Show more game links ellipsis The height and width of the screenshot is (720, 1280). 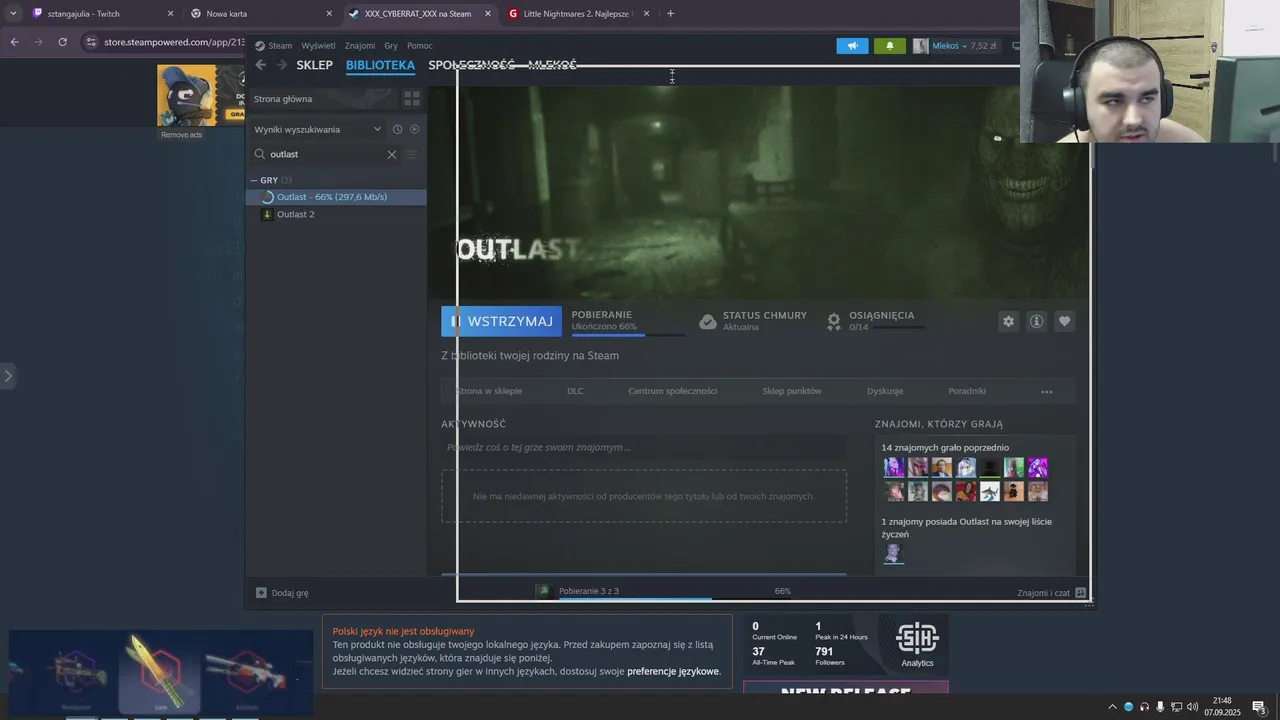tap(1046, 392)
